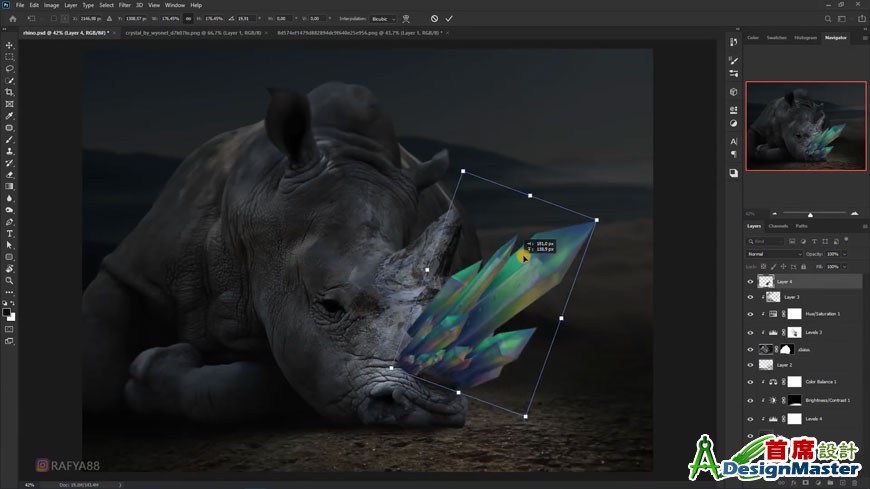870x489 pixels.
Task: Click the Navigator zoom slider handle
Action: coord(810,214)
